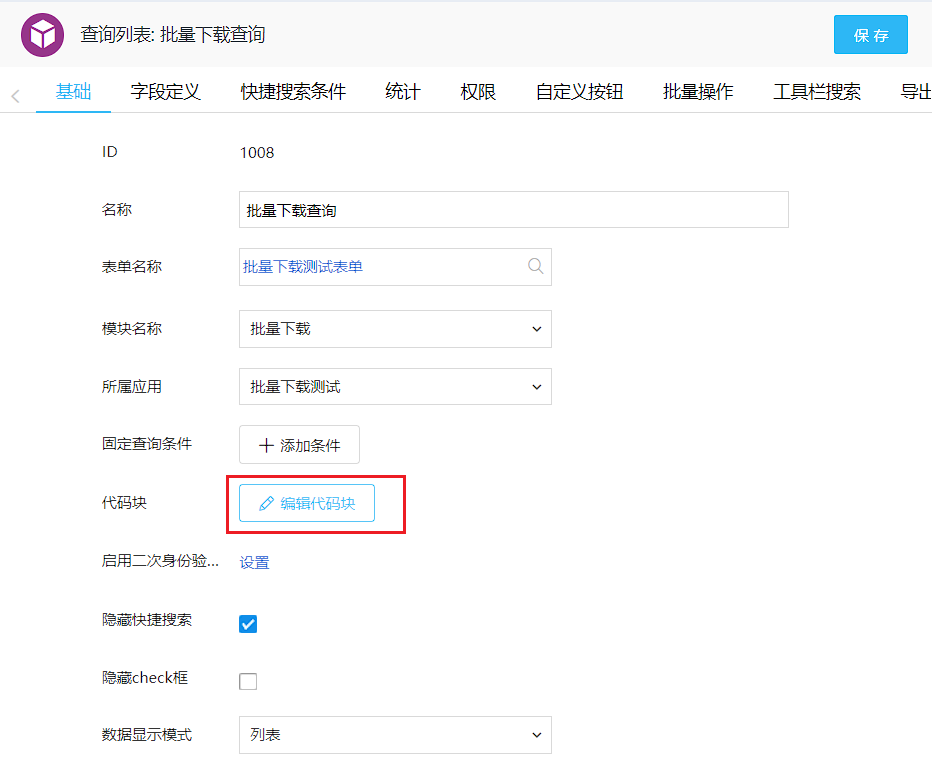Click the plus icon on 添加条件
932x777 pixels.
point(266,445)
